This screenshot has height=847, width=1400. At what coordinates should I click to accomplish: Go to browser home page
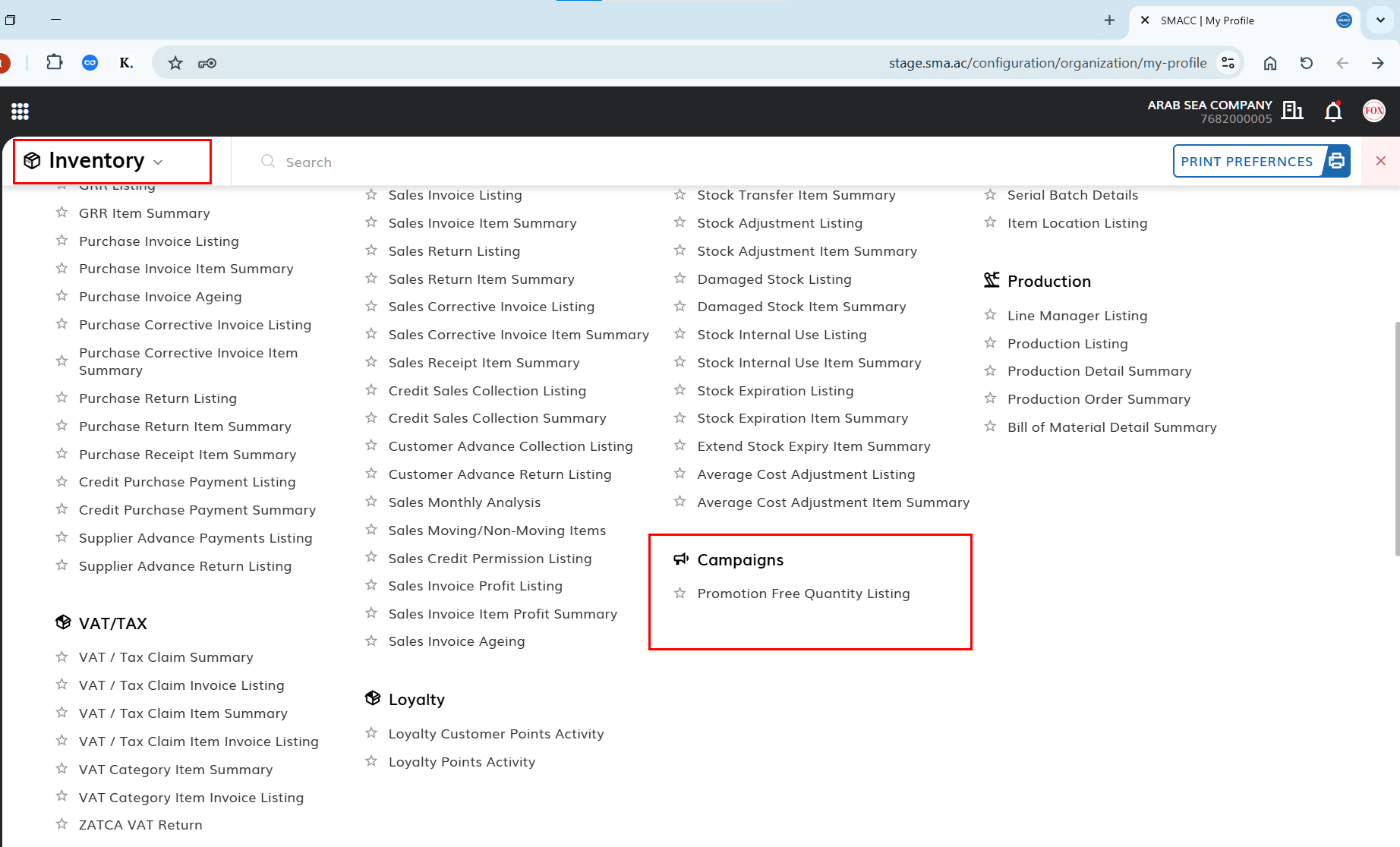[1270, 63]
